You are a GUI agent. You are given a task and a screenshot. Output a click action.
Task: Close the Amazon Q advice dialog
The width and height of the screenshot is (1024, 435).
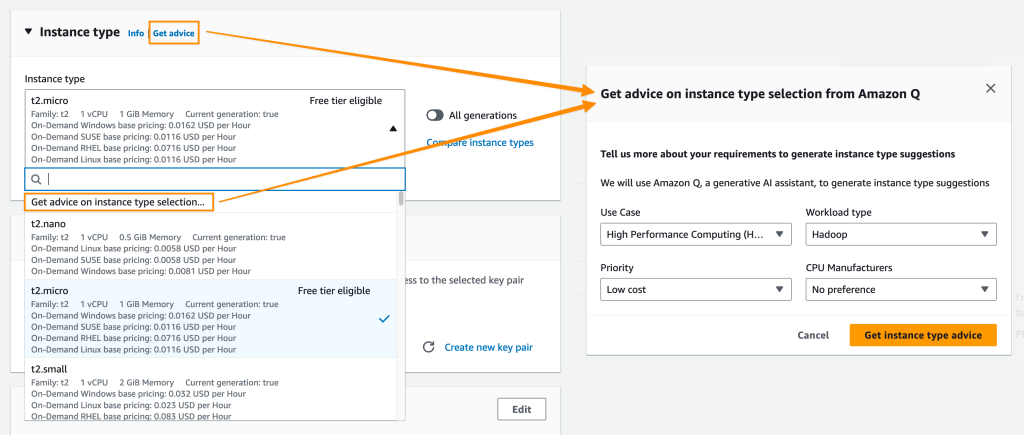990,88
